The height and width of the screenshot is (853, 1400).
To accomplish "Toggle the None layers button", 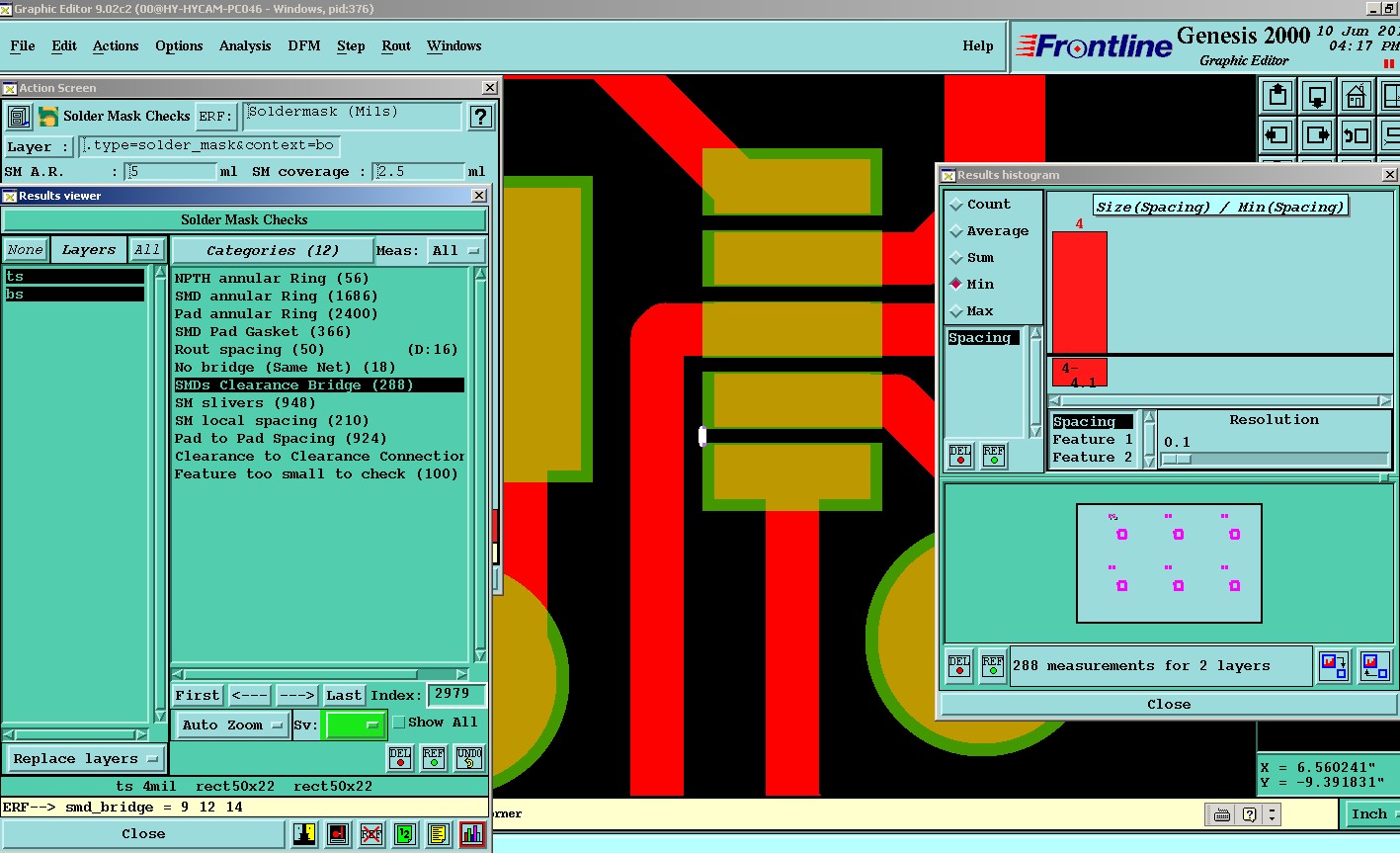I will point(26,250).
